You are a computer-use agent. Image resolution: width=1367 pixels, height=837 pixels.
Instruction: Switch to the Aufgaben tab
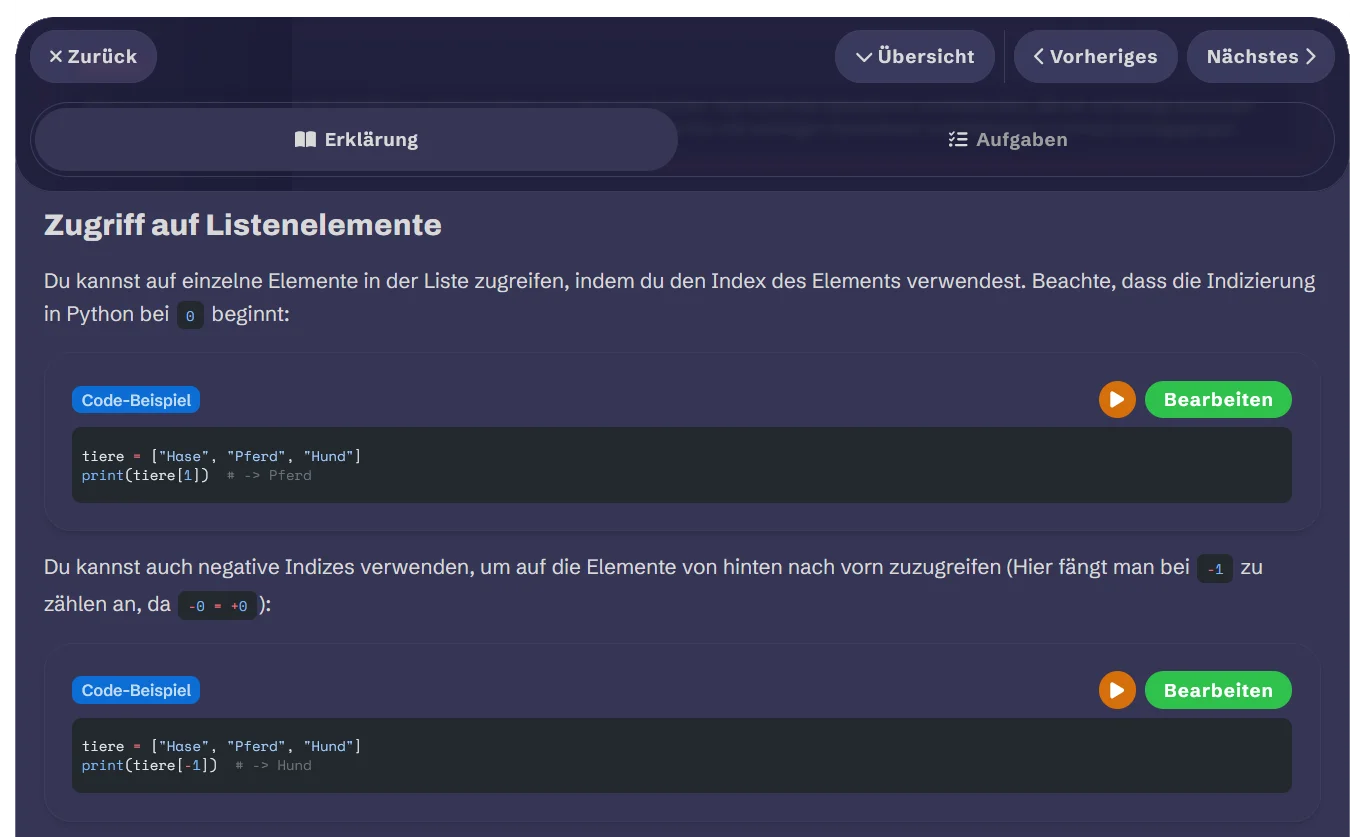coord(1007,140)
